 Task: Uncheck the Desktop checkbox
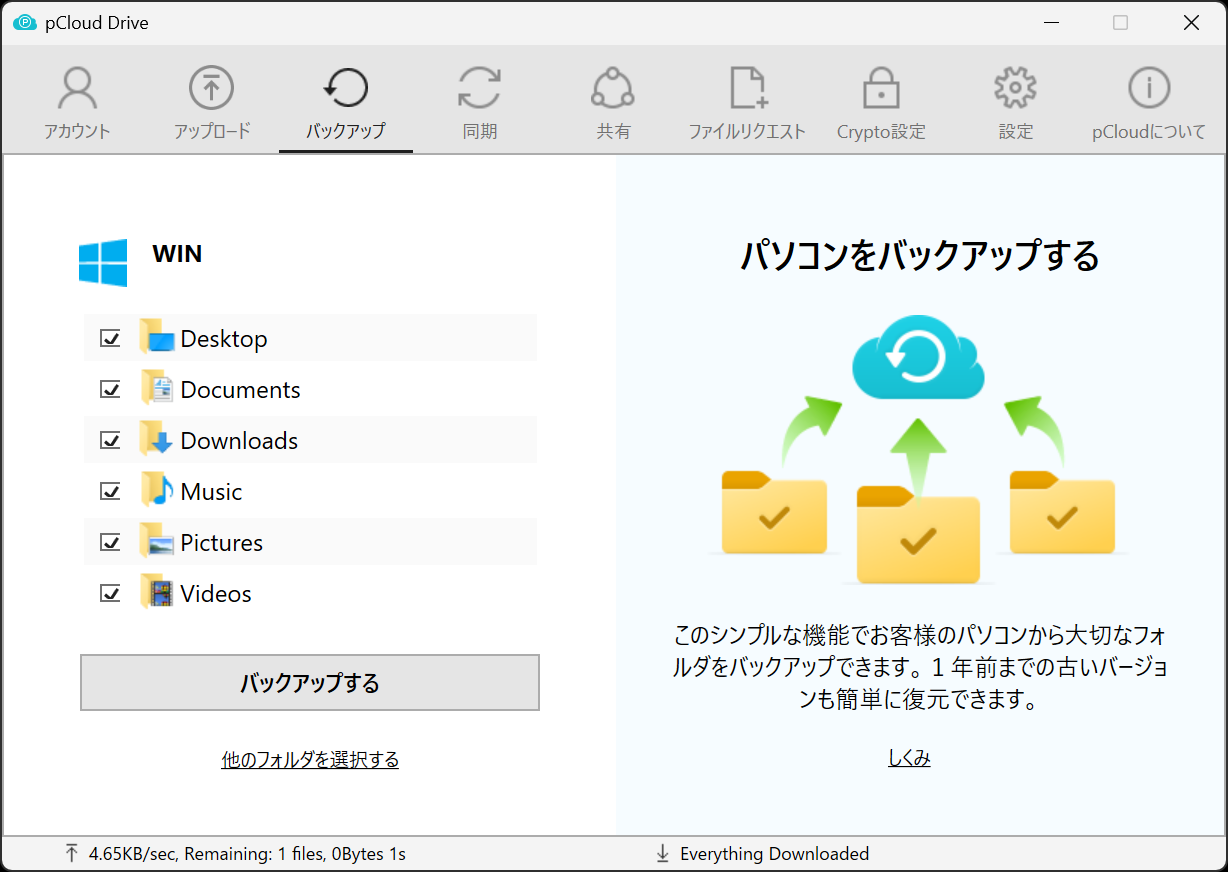pyautogui.click(x=111, y=338)
